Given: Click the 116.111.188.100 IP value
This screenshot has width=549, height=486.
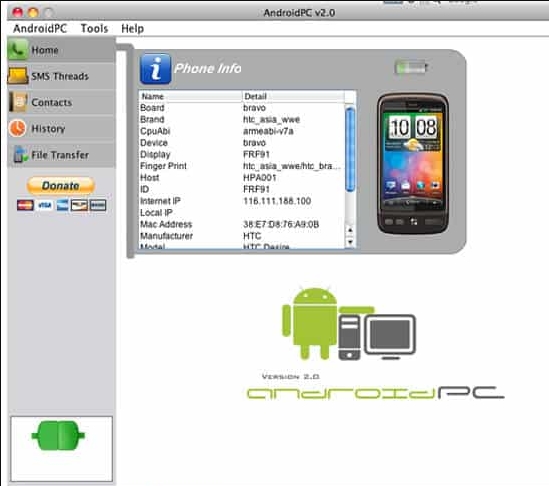Looking at the screenshot, I should (x=277, y=201).
